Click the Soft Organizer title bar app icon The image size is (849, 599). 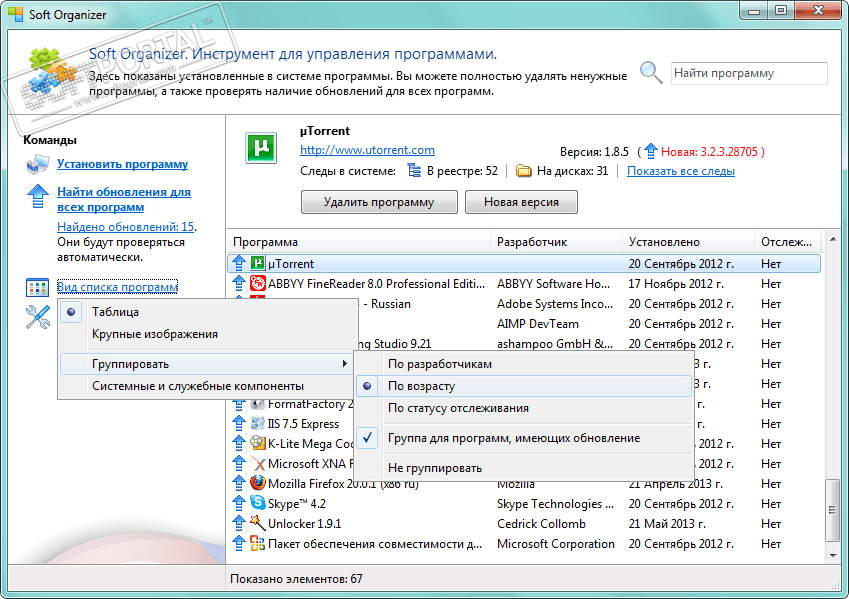pos(16,14)
